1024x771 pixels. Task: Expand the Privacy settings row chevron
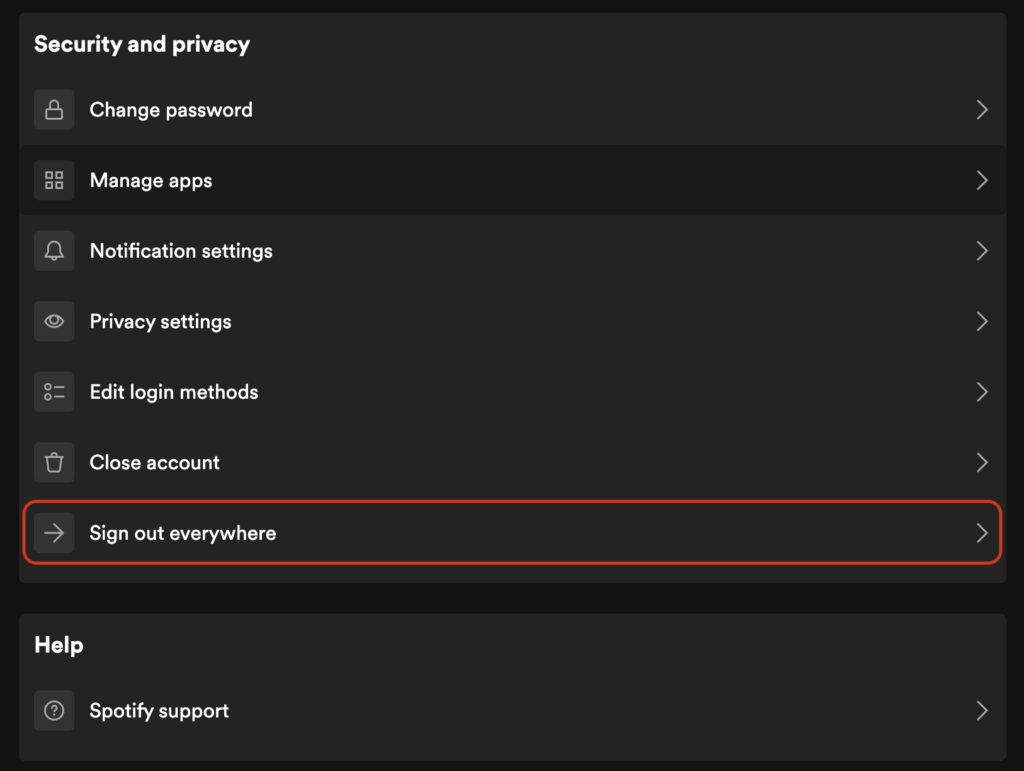(981, 321)
